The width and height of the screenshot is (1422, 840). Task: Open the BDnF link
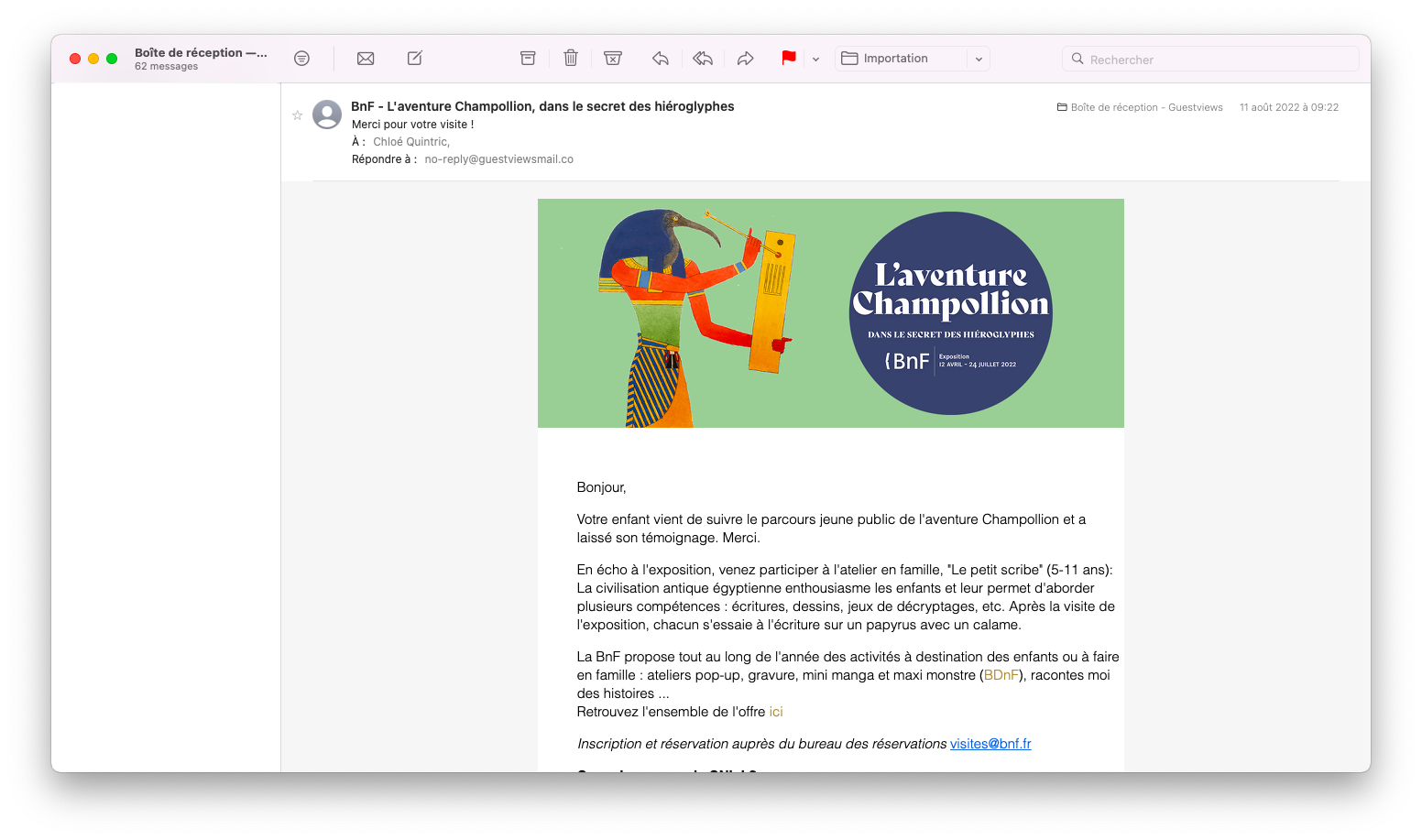(1001, 675)
